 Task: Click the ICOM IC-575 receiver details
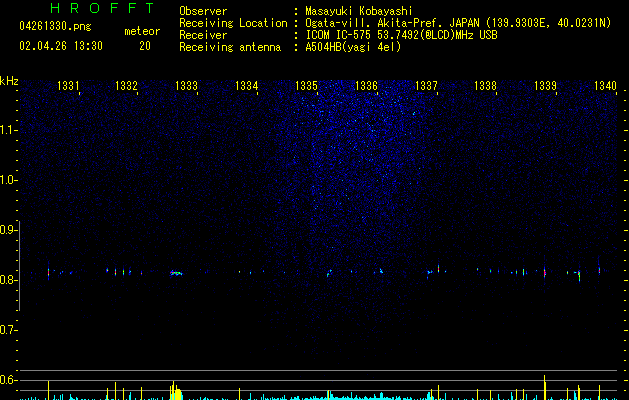click(x=401, y=35)
